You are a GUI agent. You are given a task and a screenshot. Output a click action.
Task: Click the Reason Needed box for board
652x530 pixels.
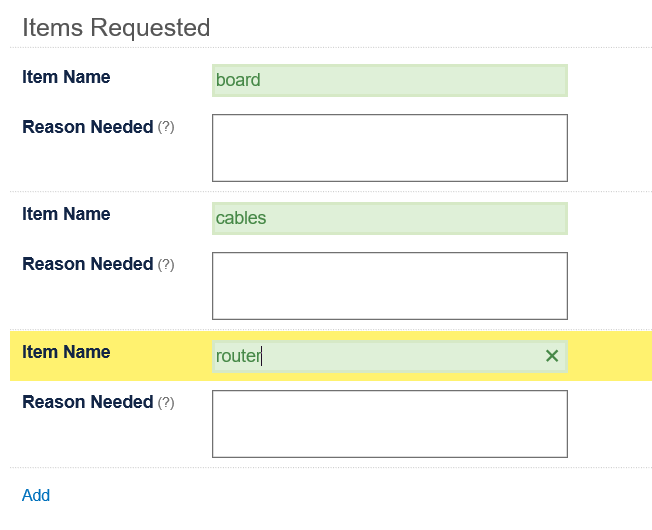click(389, 148)
